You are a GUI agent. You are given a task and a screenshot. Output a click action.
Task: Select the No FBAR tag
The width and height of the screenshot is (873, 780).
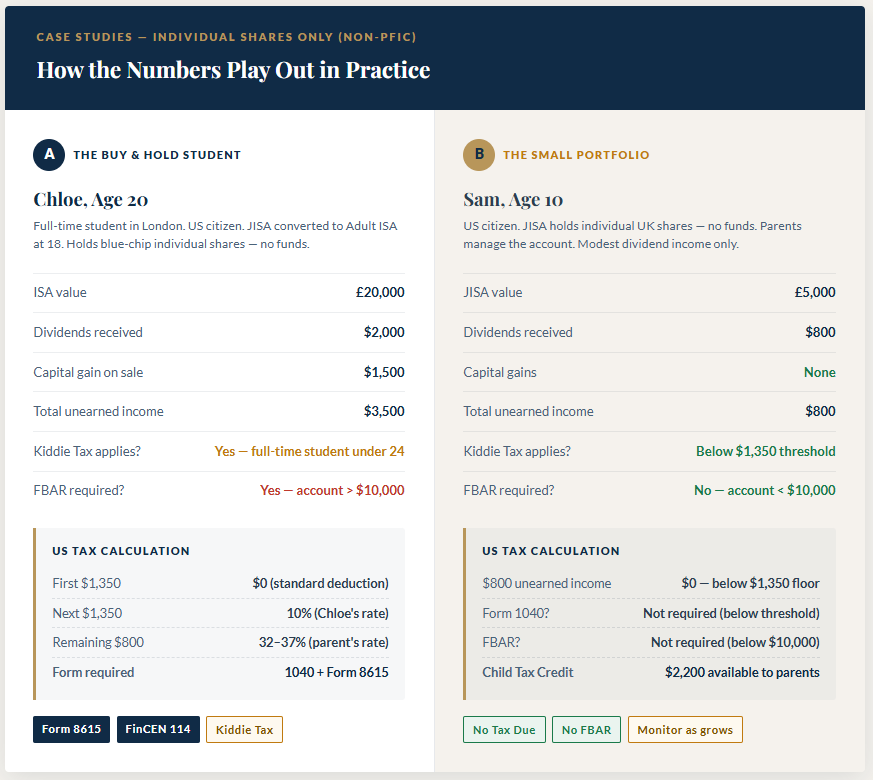pyautogui.click(x=587, y=730)
